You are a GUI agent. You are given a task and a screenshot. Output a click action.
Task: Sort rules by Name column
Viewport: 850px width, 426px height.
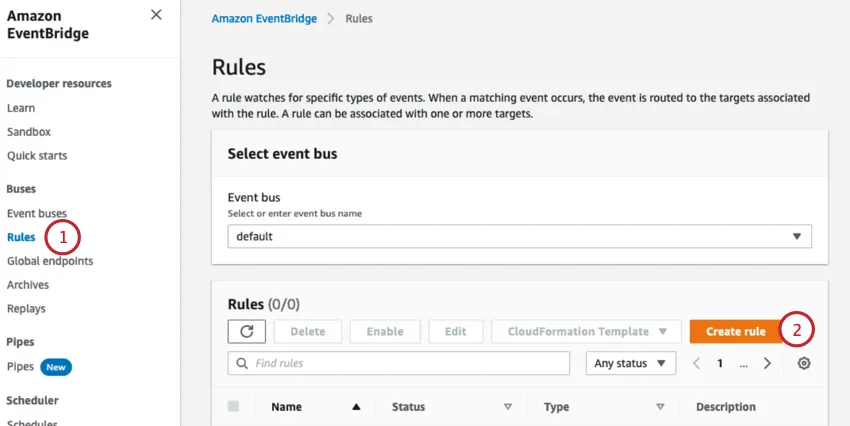click(x=356, y=407)
